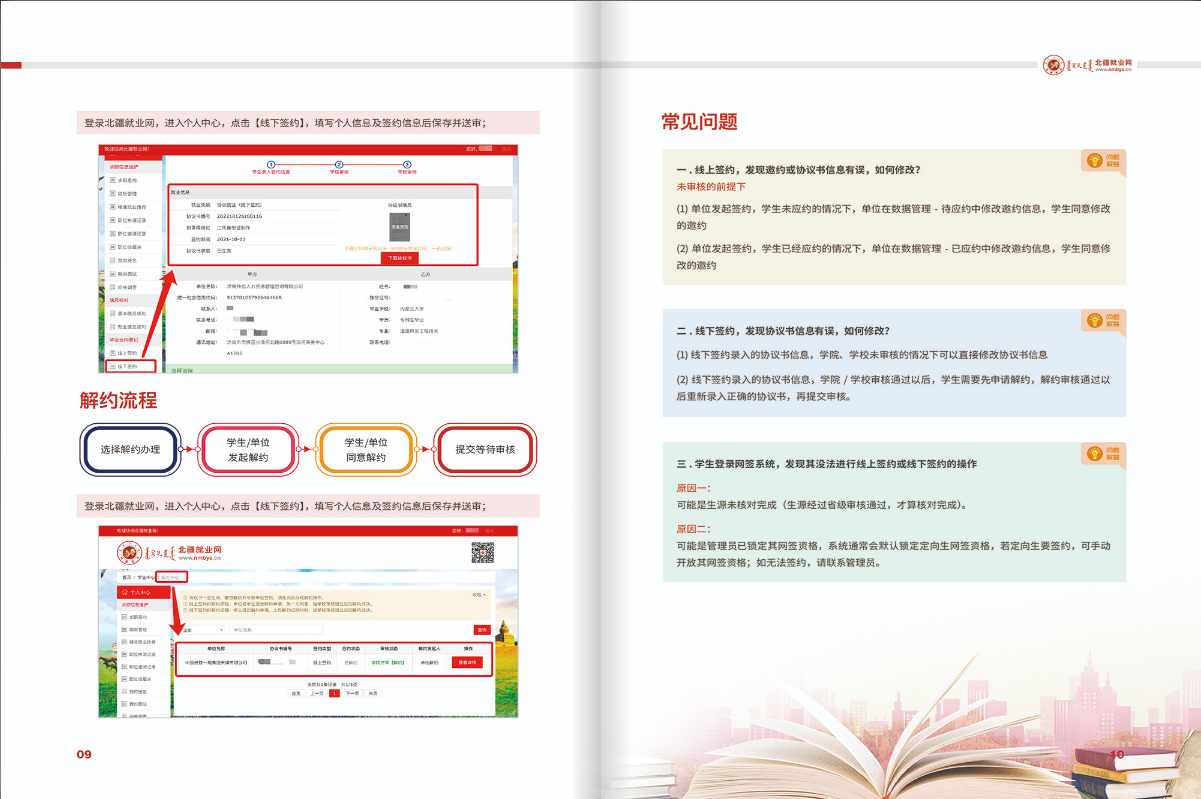Open the 全部 filter dropdown
Image resolution: width=1201 pixels, height=799 pixels.
click(x=201, y=630)
